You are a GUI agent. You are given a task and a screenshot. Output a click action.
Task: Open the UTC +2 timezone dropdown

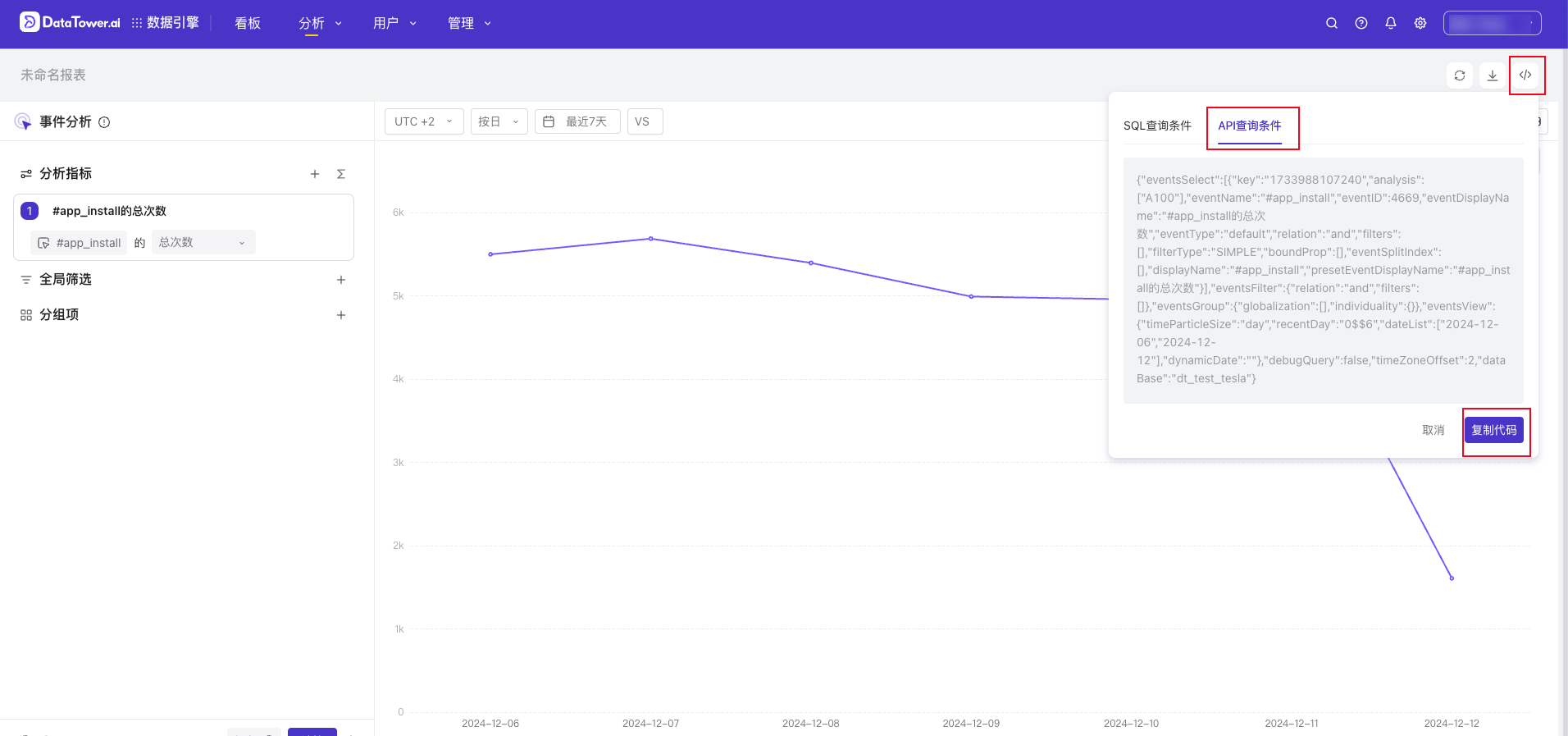pyautogui.click(x=424, y=121)
